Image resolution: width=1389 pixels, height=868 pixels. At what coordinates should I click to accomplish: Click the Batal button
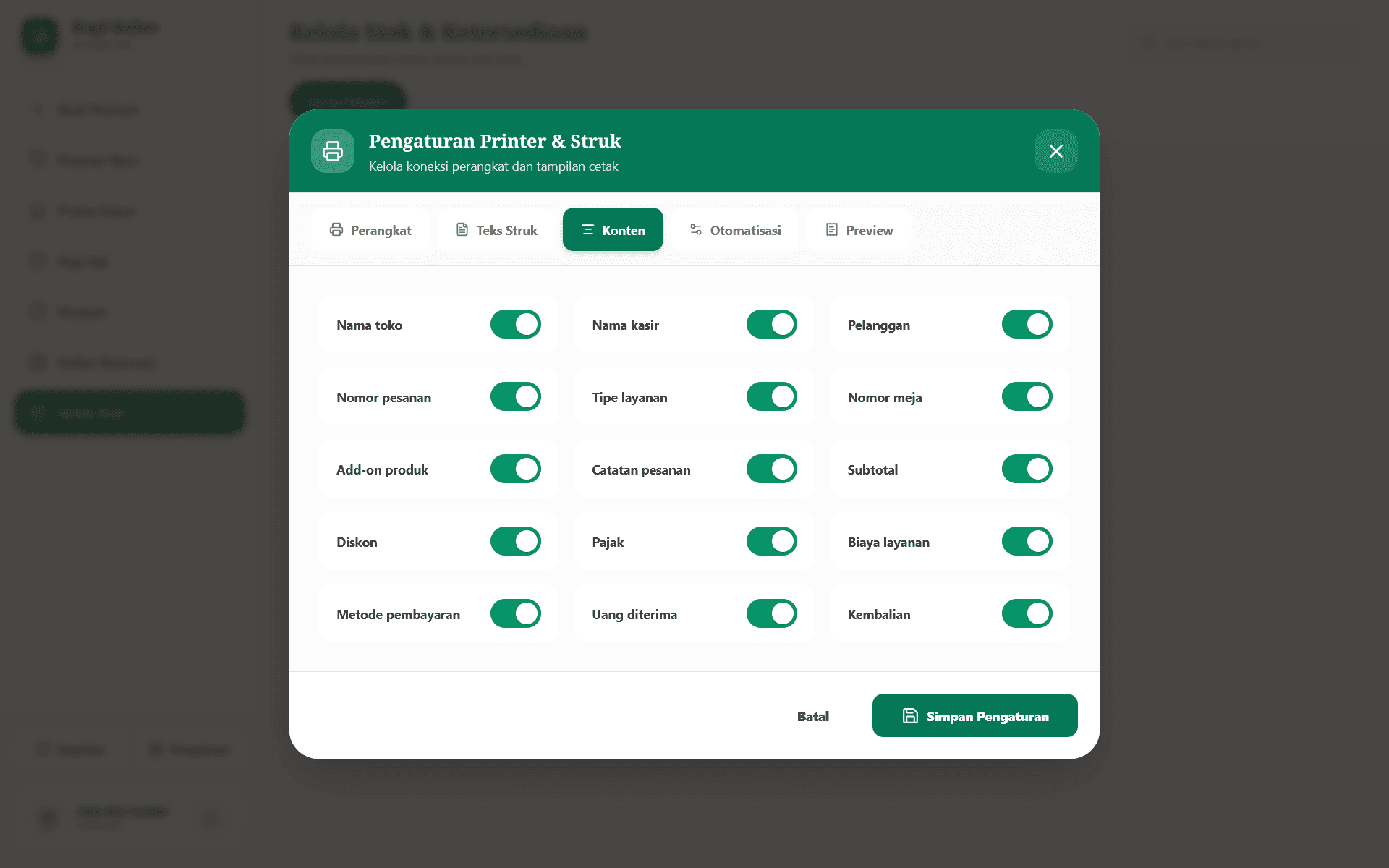(x=813, y=716)
